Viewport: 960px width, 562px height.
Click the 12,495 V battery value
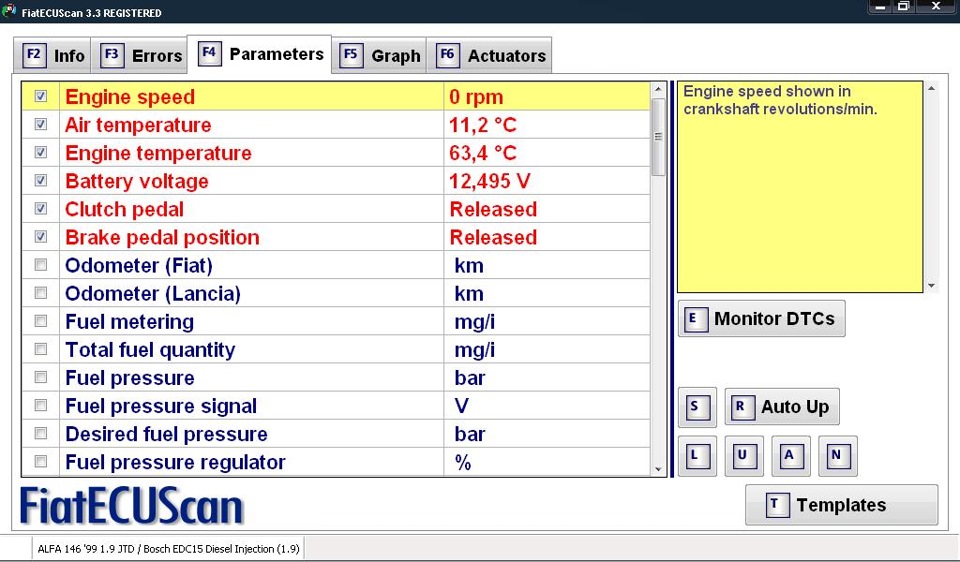[x=489, y=181]
